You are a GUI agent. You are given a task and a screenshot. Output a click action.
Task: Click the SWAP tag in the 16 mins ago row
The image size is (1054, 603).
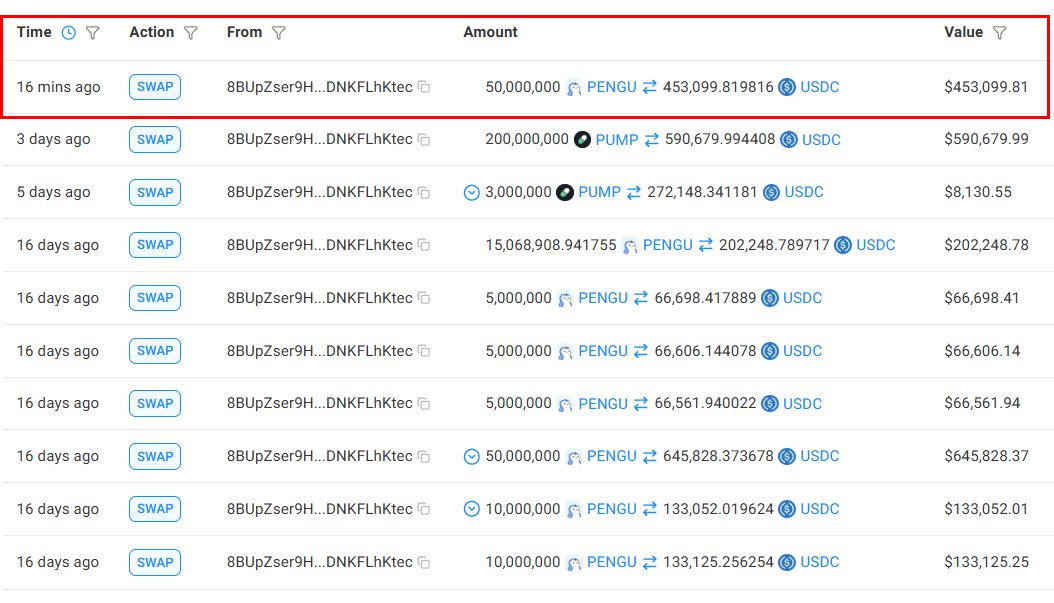click(155, 87)
